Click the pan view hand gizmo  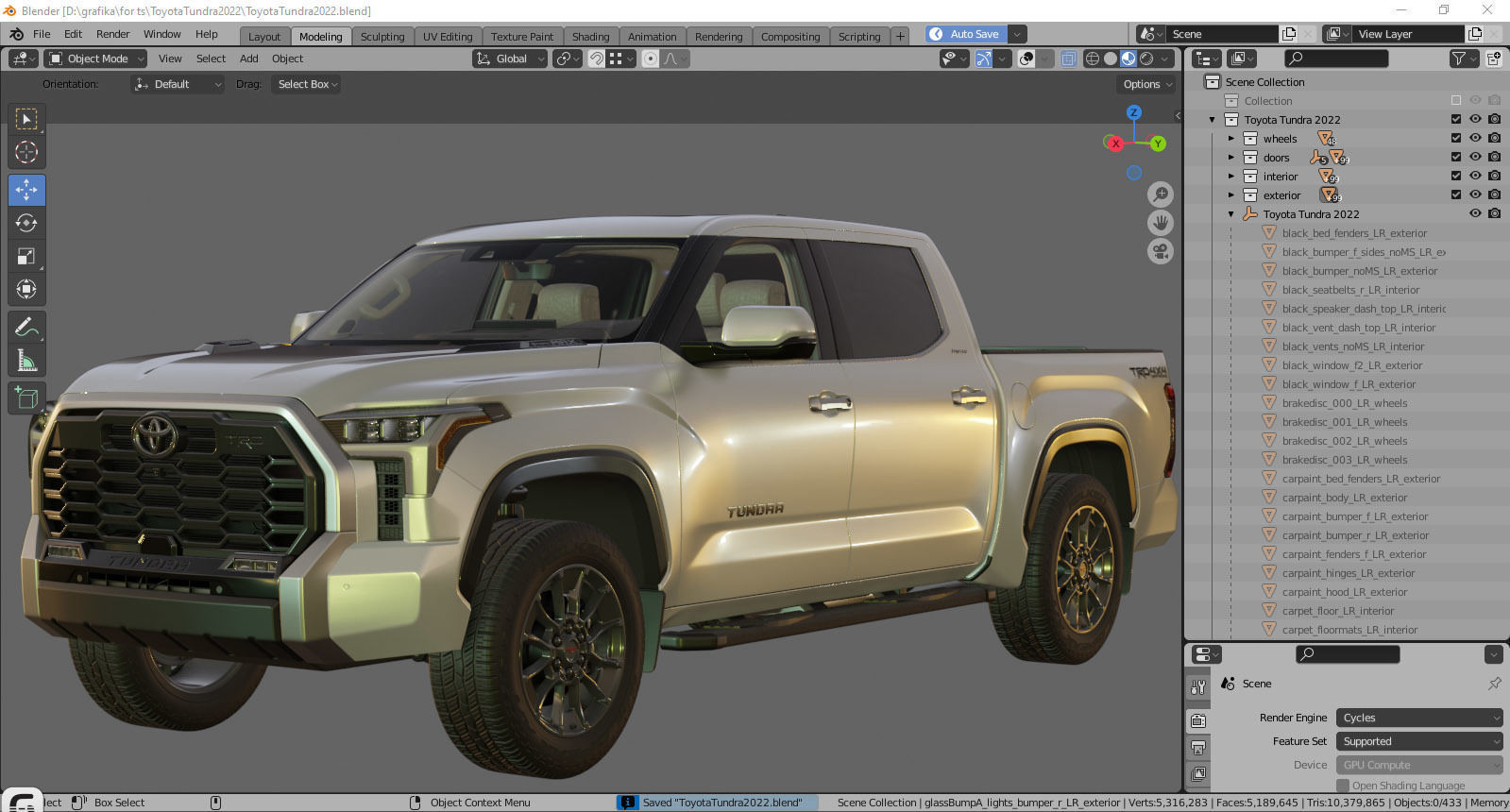[1161, 223]
